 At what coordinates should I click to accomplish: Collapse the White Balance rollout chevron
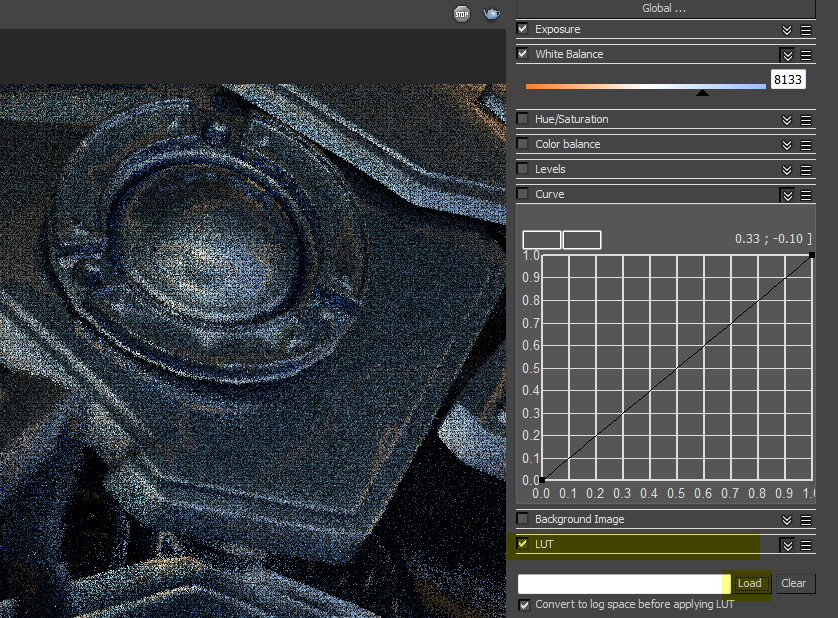[x=787, y=55]
